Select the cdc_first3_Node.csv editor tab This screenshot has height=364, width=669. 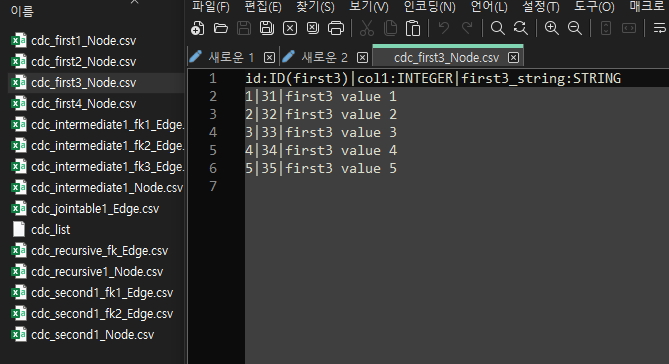pyautogui.click(x=446, y=58)
